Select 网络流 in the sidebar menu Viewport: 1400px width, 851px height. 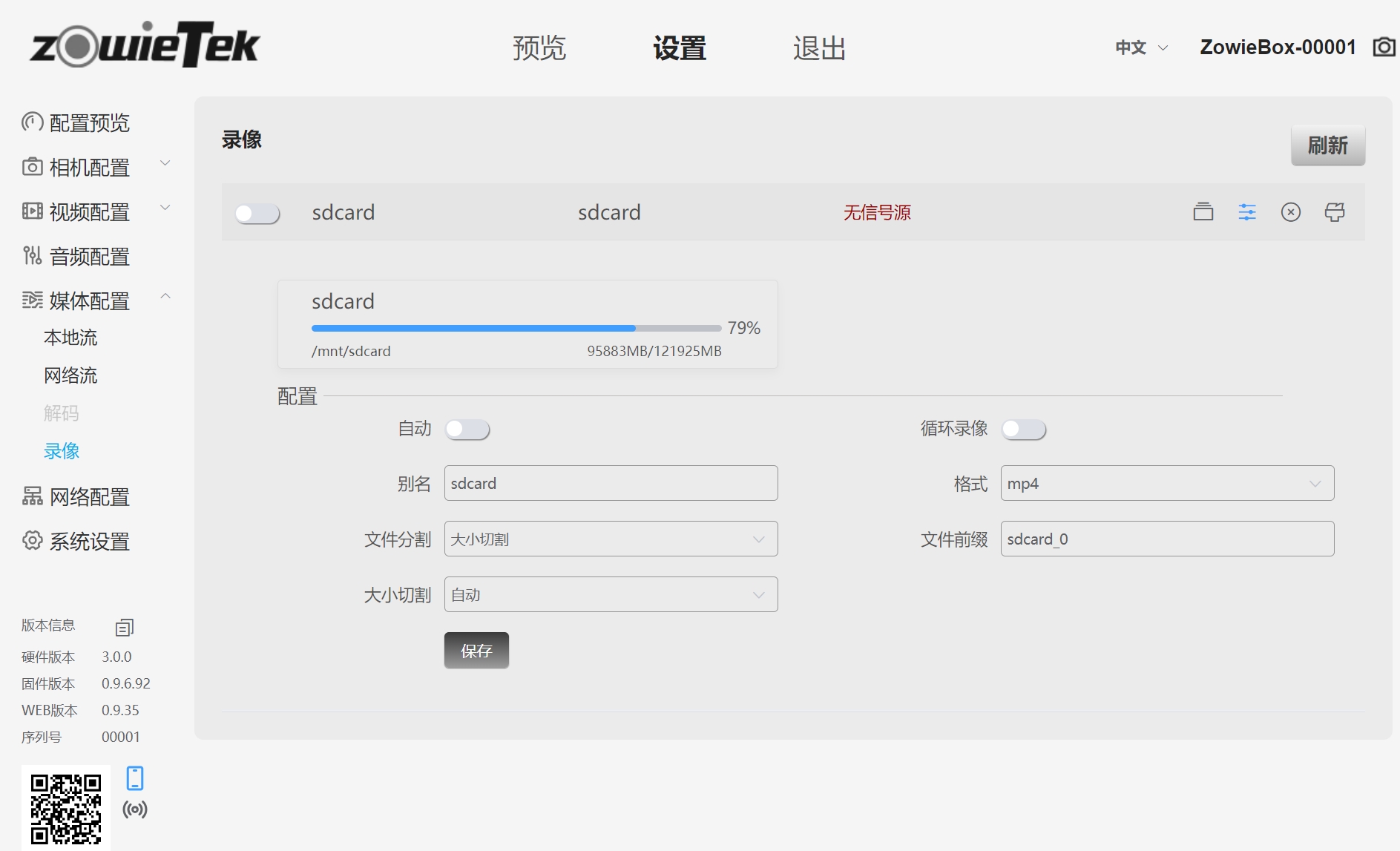[70, 375]
